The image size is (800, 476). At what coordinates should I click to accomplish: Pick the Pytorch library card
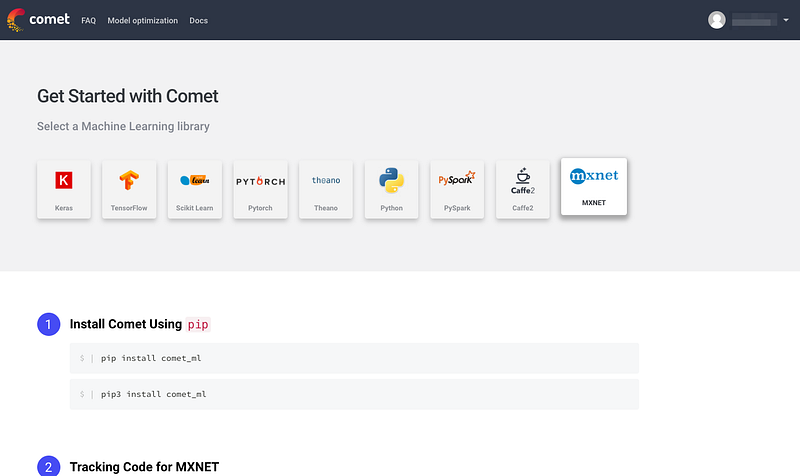pyautogui.click(x=260, y=189)
